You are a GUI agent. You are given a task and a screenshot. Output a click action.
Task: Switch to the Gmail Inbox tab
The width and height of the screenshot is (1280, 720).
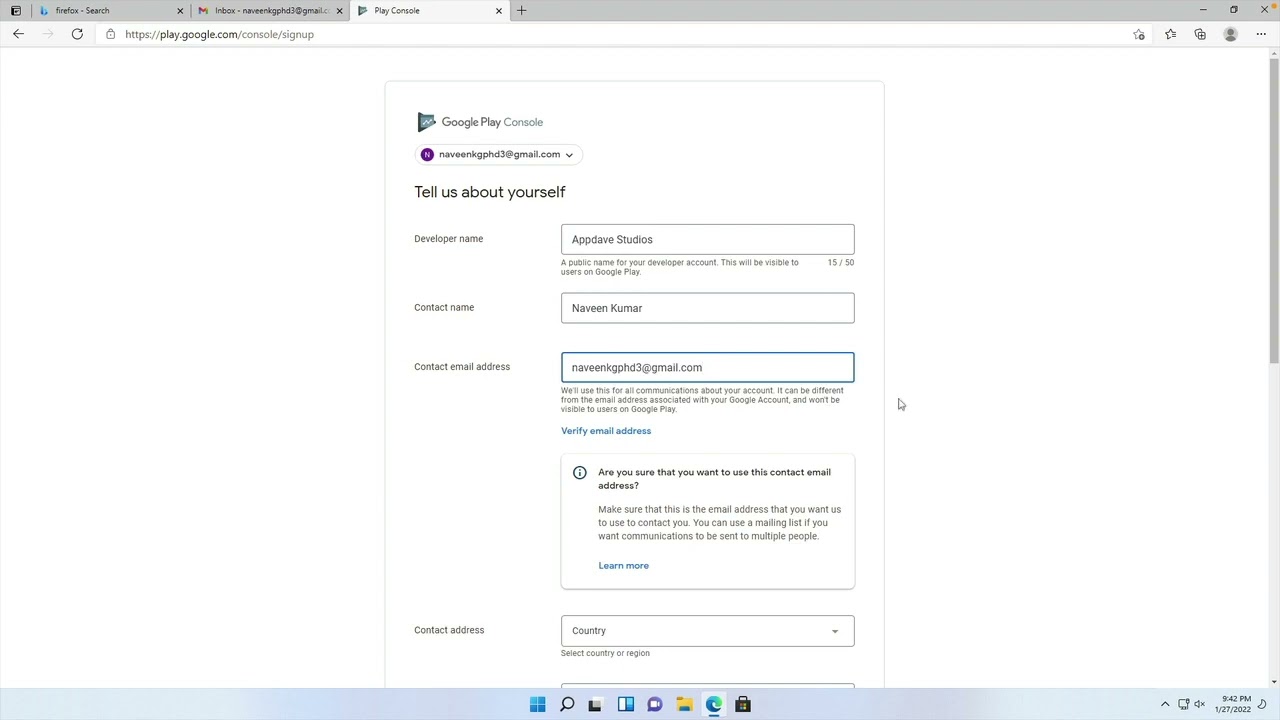coord(272,10)
